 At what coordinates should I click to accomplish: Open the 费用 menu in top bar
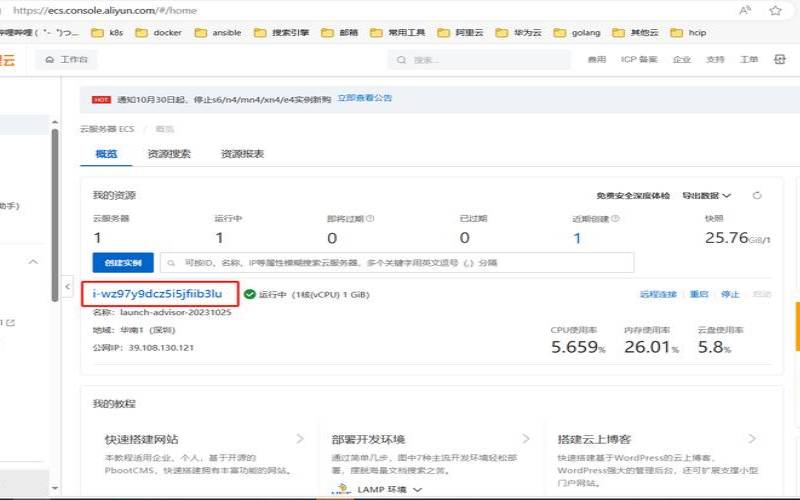coord(596,60)
